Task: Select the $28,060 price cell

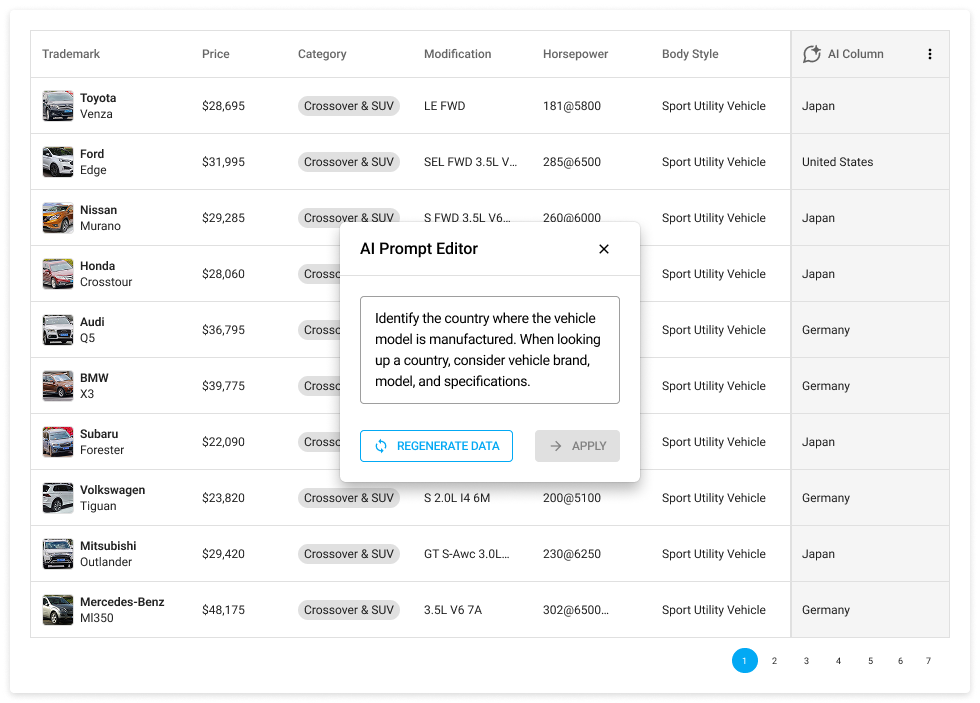Action: (x=223, y=274)
